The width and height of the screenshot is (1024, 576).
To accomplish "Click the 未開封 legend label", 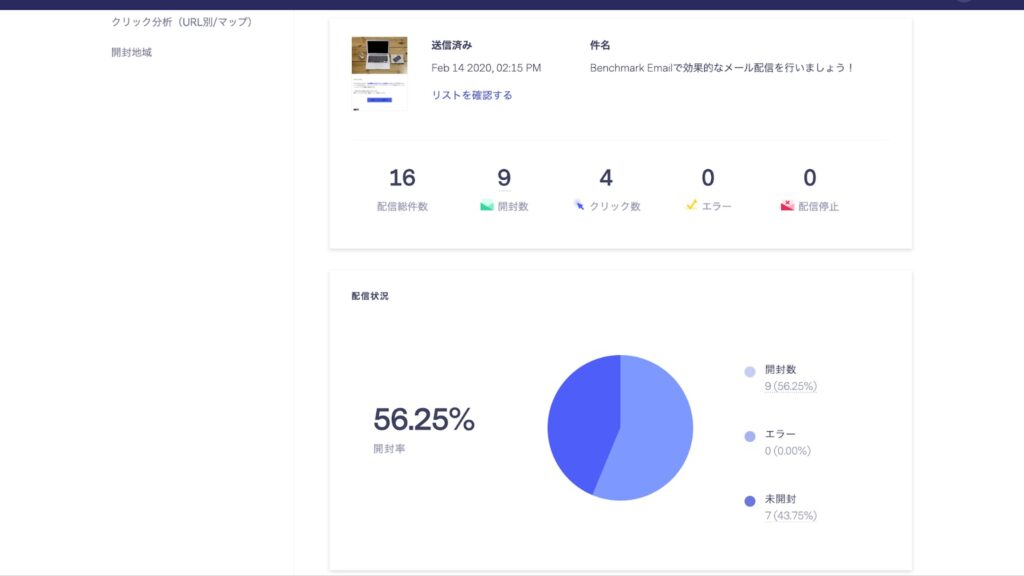I will click(x=780, y=498).
